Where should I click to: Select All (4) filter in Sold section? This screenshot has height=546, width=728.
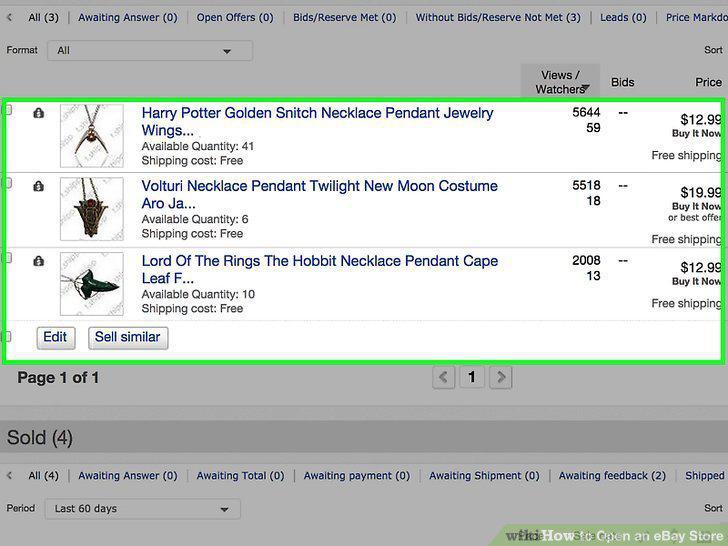pos(43,476)
